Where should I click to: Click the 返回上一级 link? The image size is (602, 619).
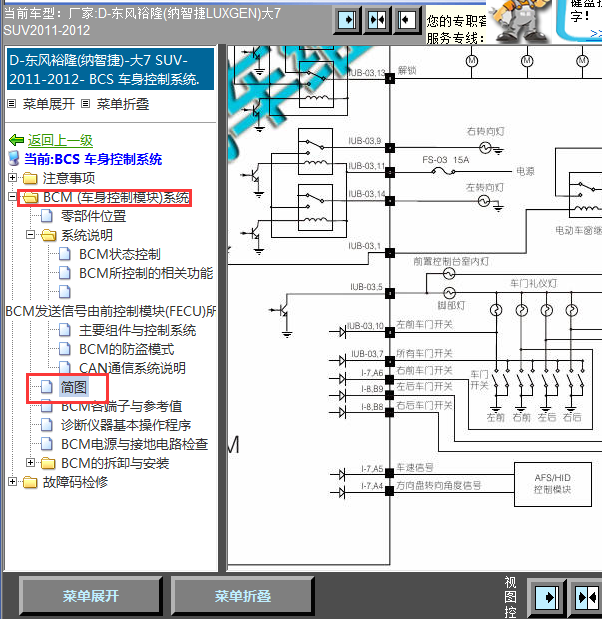pos(60,140)
